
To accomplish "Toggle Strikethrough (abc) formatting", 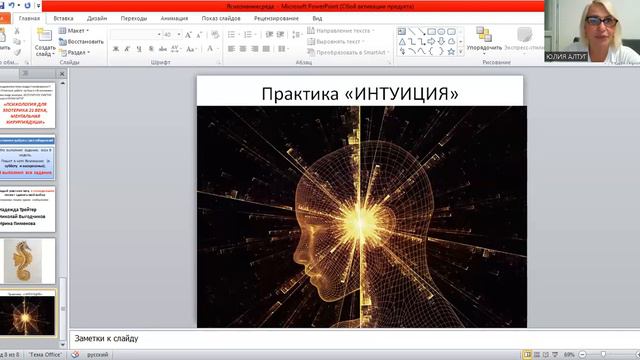I will (x=163, y=49).
